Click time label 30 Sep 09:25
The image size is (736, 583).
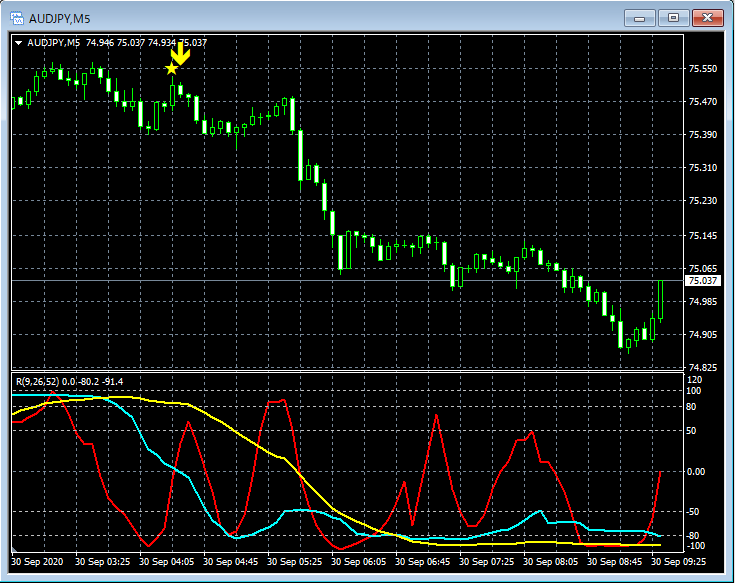(x=679, y=562)
